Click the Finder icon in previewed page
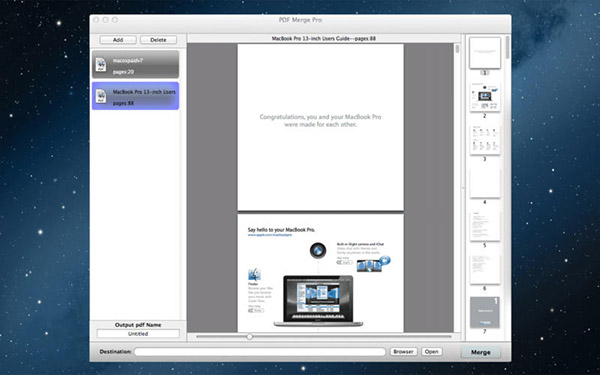This screenshot has height=375, width=600. [254, 275]
